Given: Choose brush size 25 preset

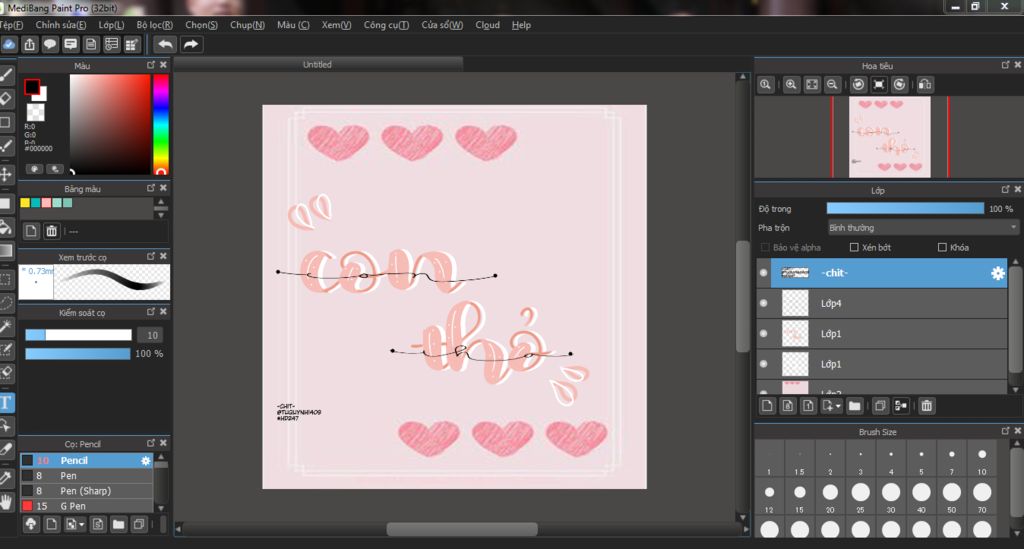Looking at the screenshot, I should coord(861,496).
